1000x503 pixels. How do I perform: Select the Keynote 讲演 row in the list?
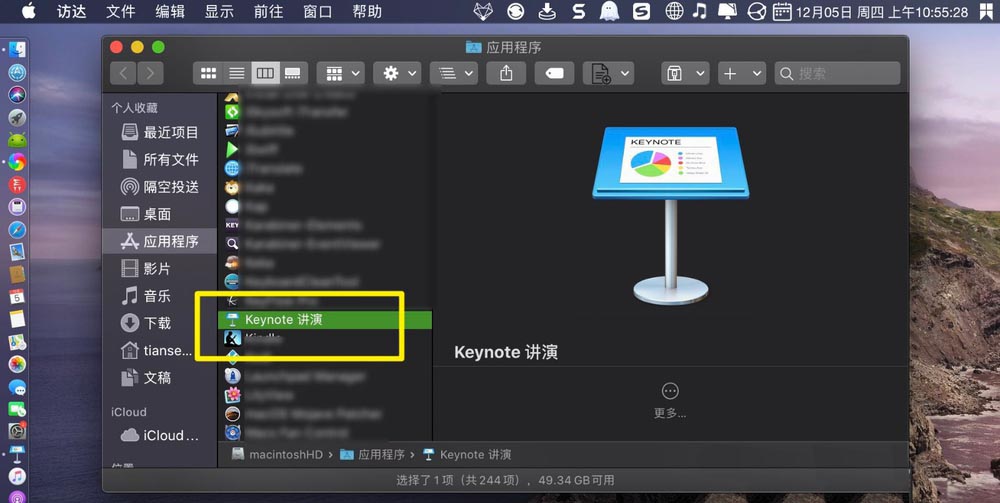tap(325, 319)
